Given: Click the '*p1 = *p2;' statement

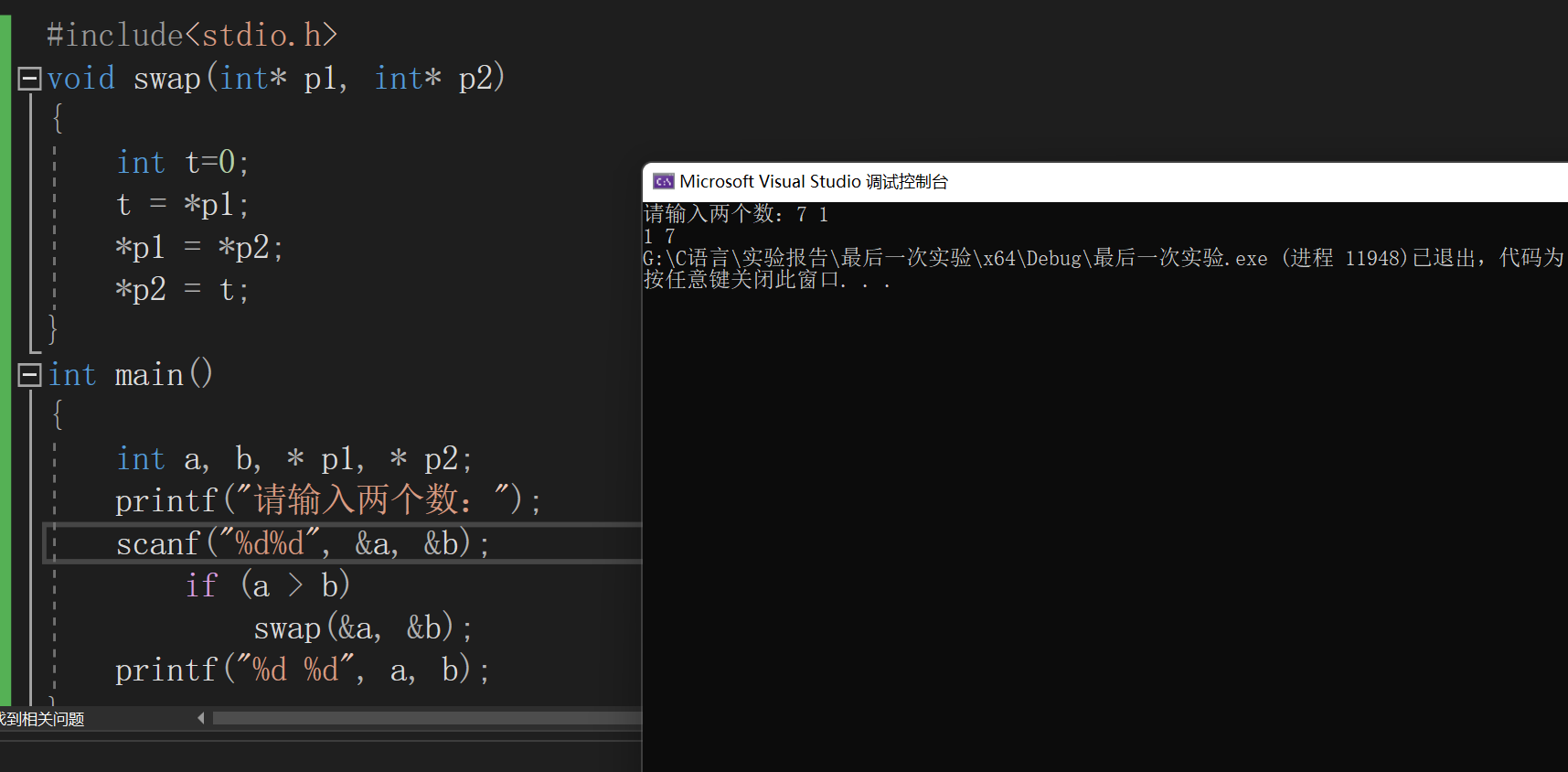Looking at the screenshot, I should (x=199, y=247).
